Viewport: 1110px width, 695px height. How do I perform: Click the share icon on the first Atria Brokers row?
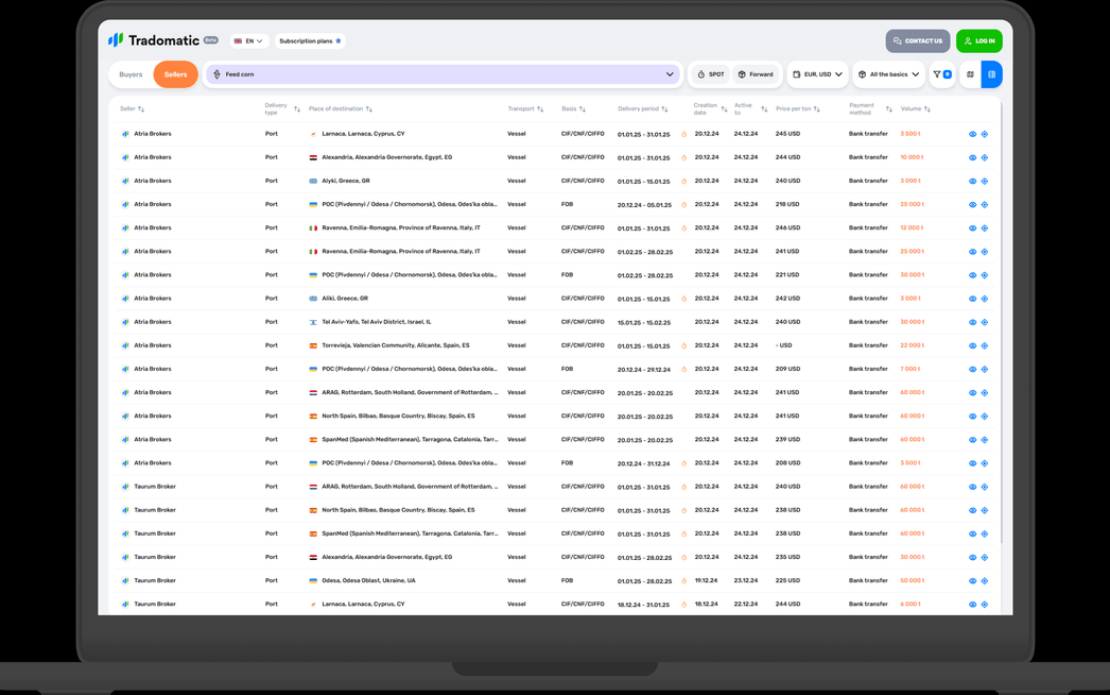click(986, 133)
